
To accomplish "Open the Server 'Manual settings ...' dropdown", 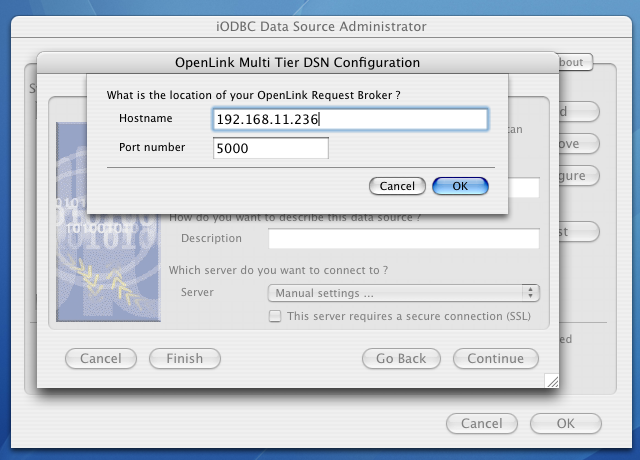I will coord(404,293).
